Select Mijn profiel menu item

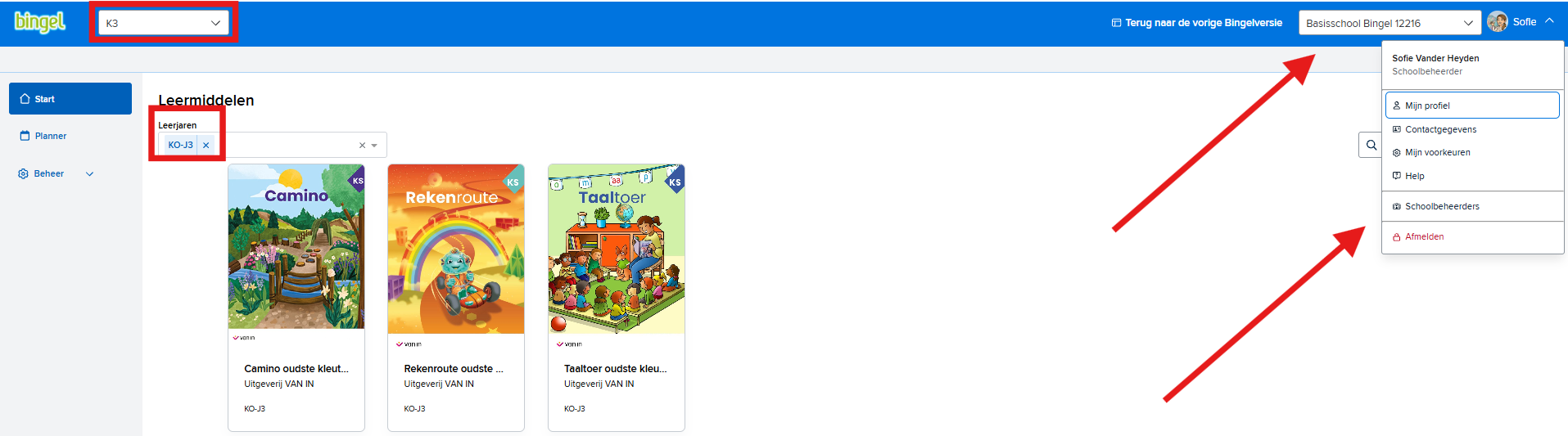(x=1472, y=106)
